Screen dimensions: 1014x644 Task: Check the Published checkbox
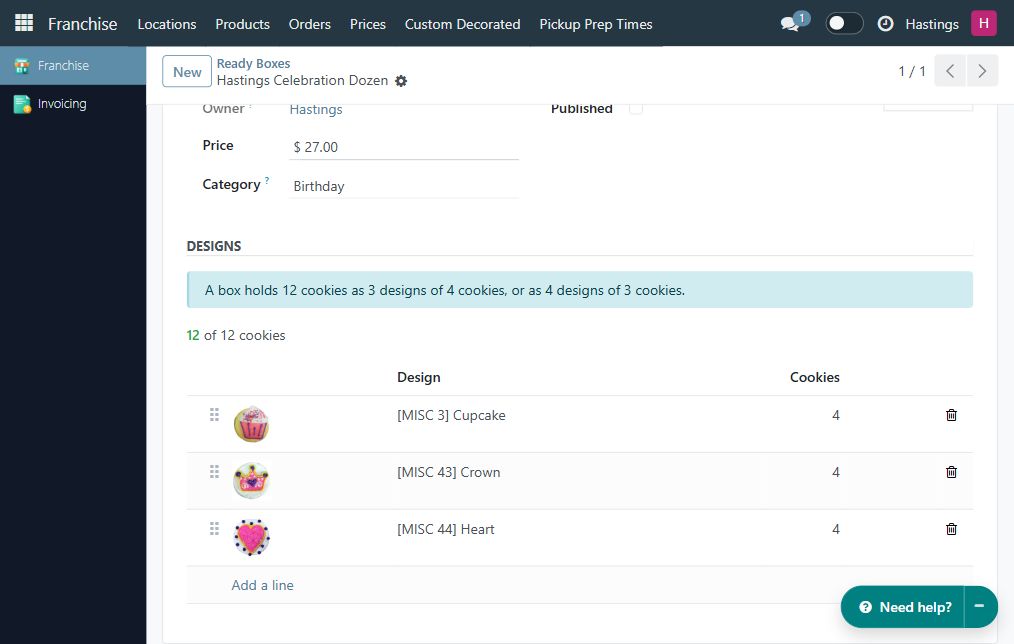(636, 108)
